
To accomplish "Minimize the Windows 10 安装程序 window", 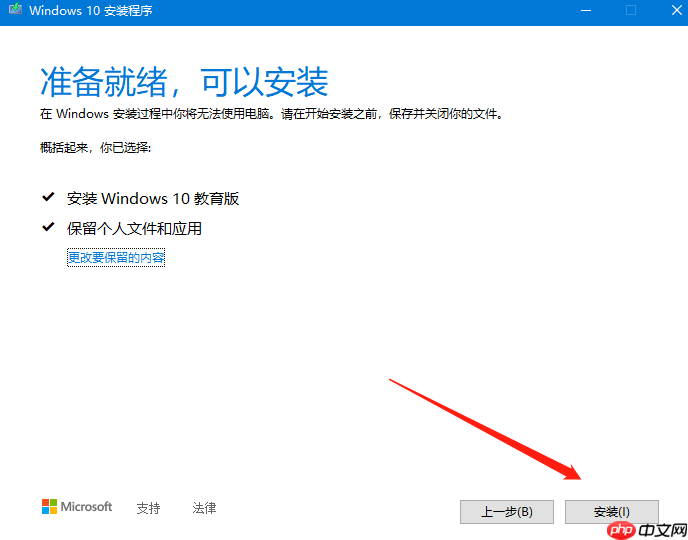I will coord(586,10).
